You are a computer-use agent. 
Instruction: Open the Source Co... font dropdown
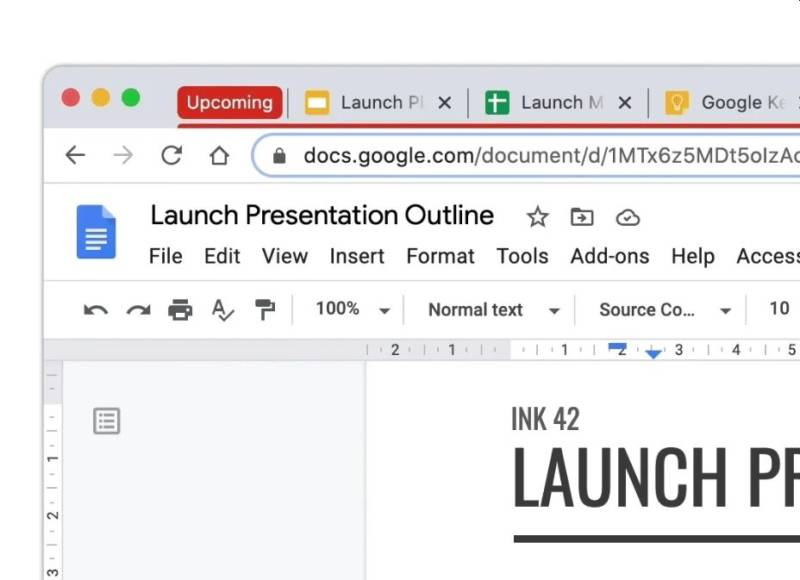(x=665, y=310)
